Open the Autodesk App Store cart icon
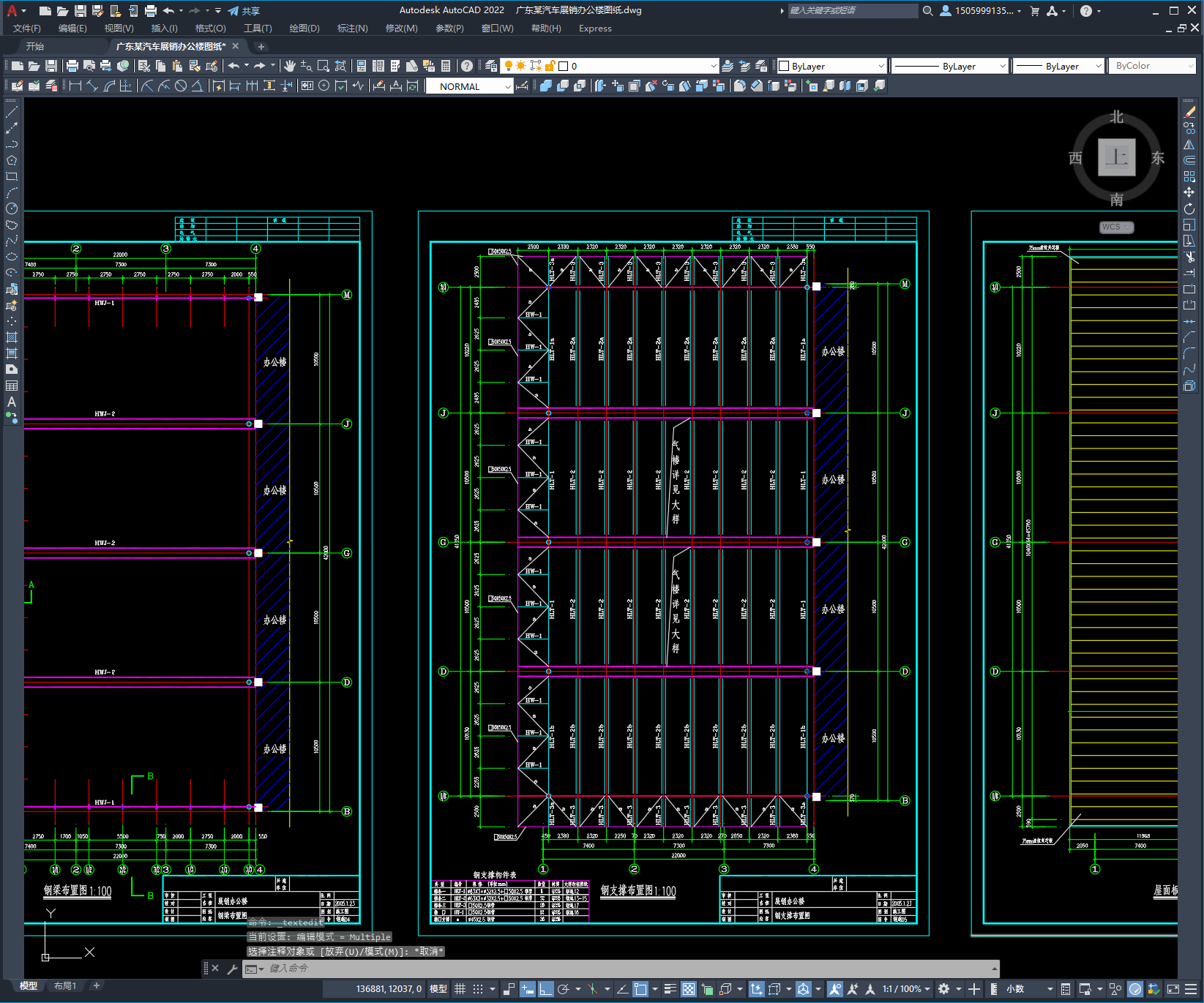Screen dimensions: 1204x1003 (x=1034, y=11)
